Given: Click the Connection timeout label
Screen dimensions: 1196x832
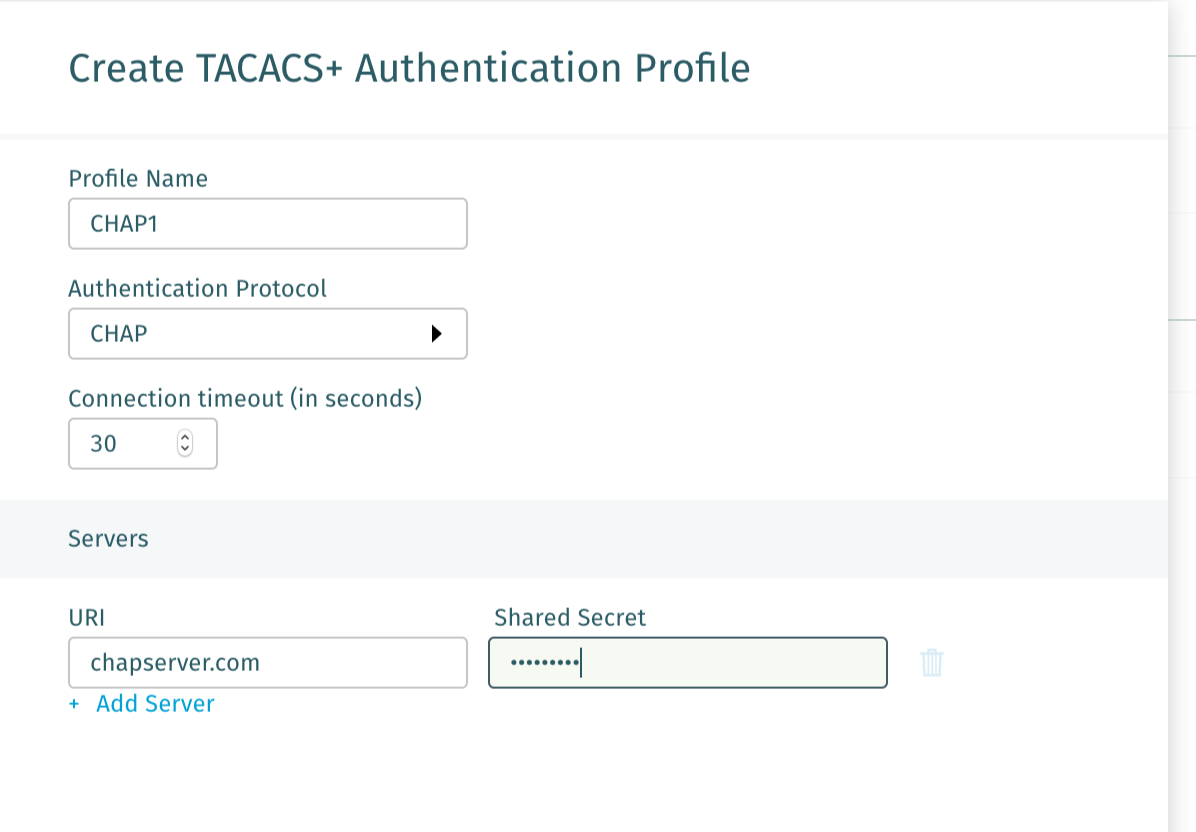Looking at the screenshot, I should (245, 398).
